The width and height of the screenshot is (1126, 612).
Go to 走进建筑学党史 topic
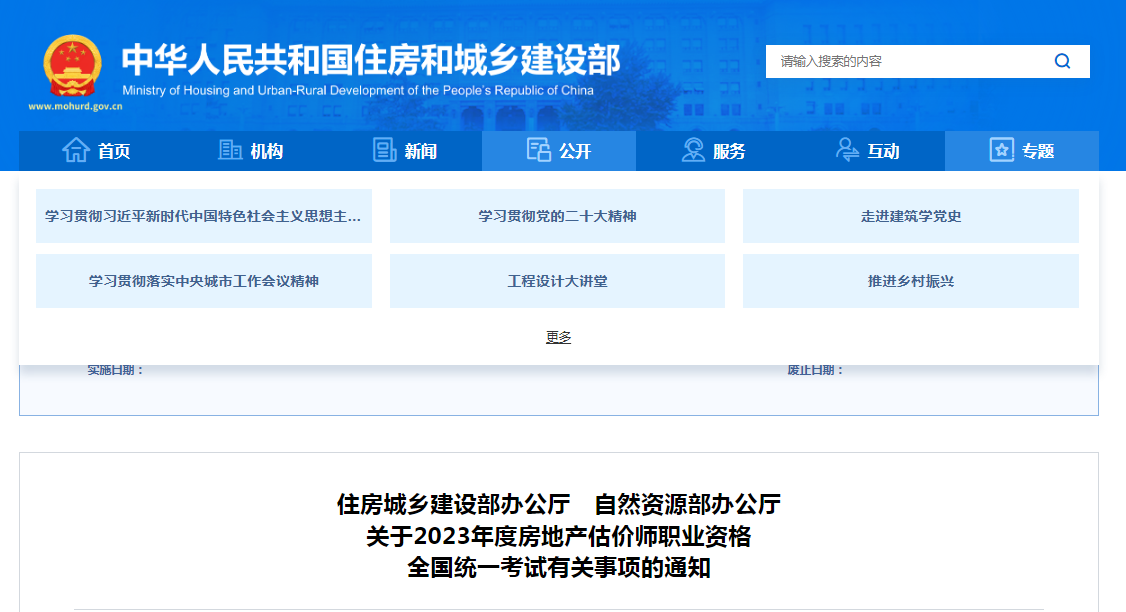point(910,216)
